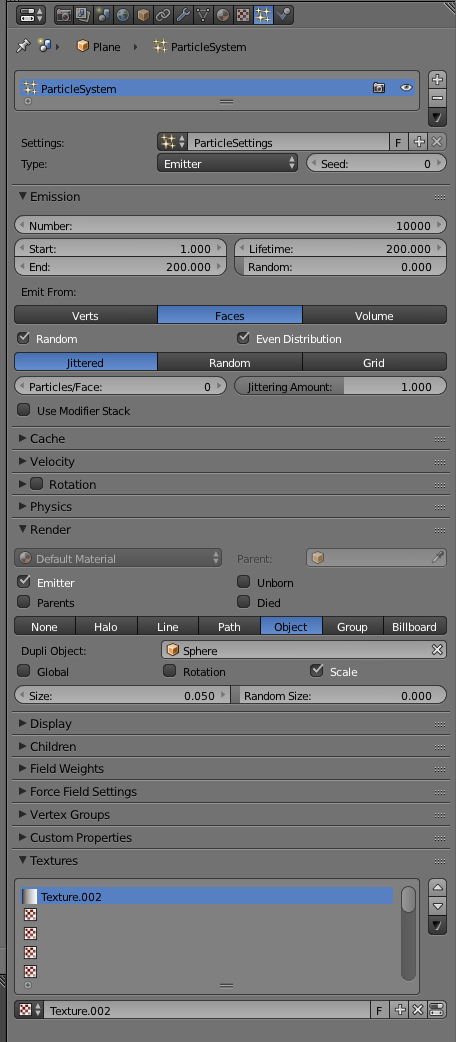Set render type to None
This screenshot has height=1042, width=456.
point(45,627)
